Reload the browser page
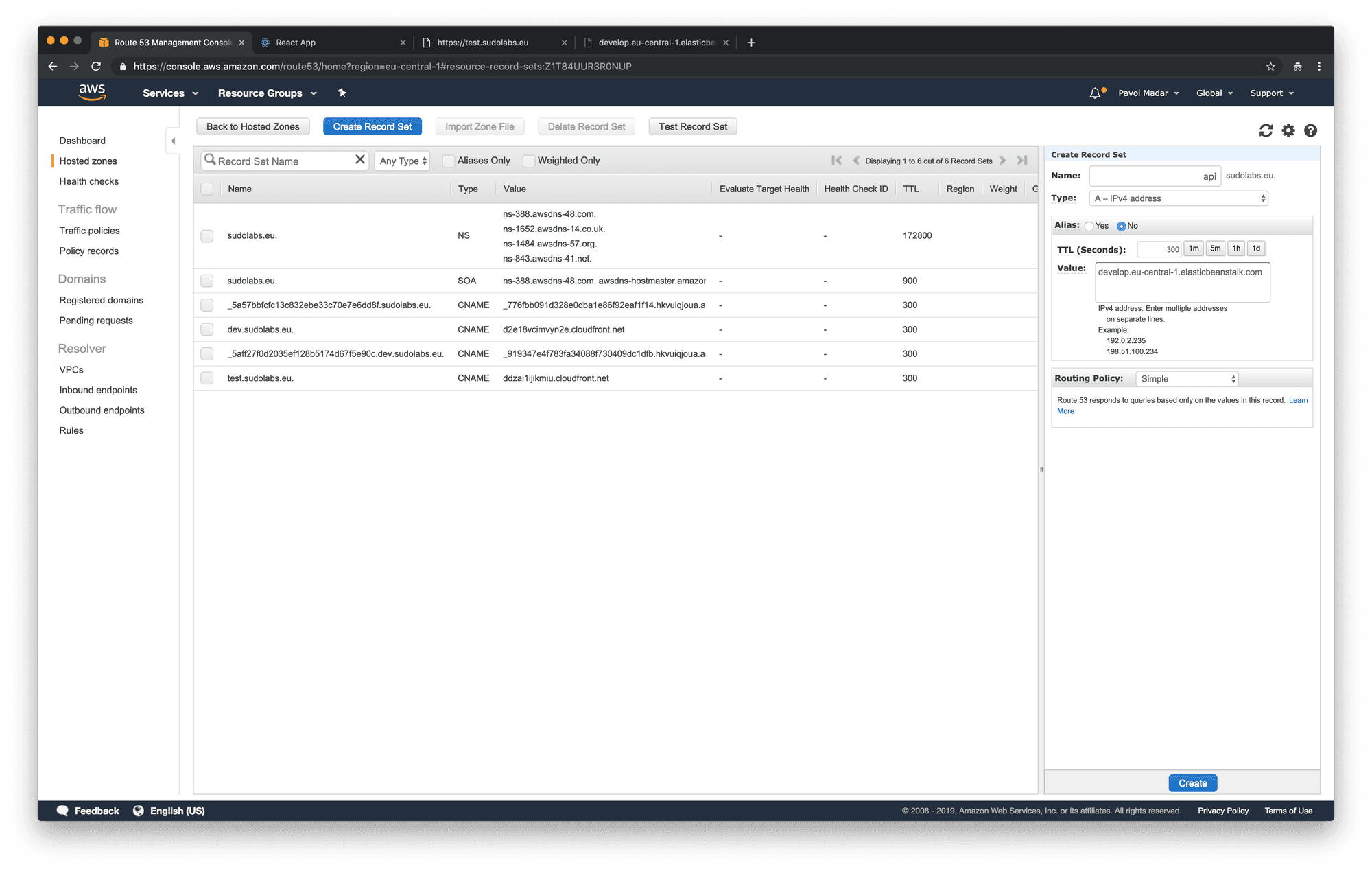This screenshot has height=871, width=1372. pos(96,67)
